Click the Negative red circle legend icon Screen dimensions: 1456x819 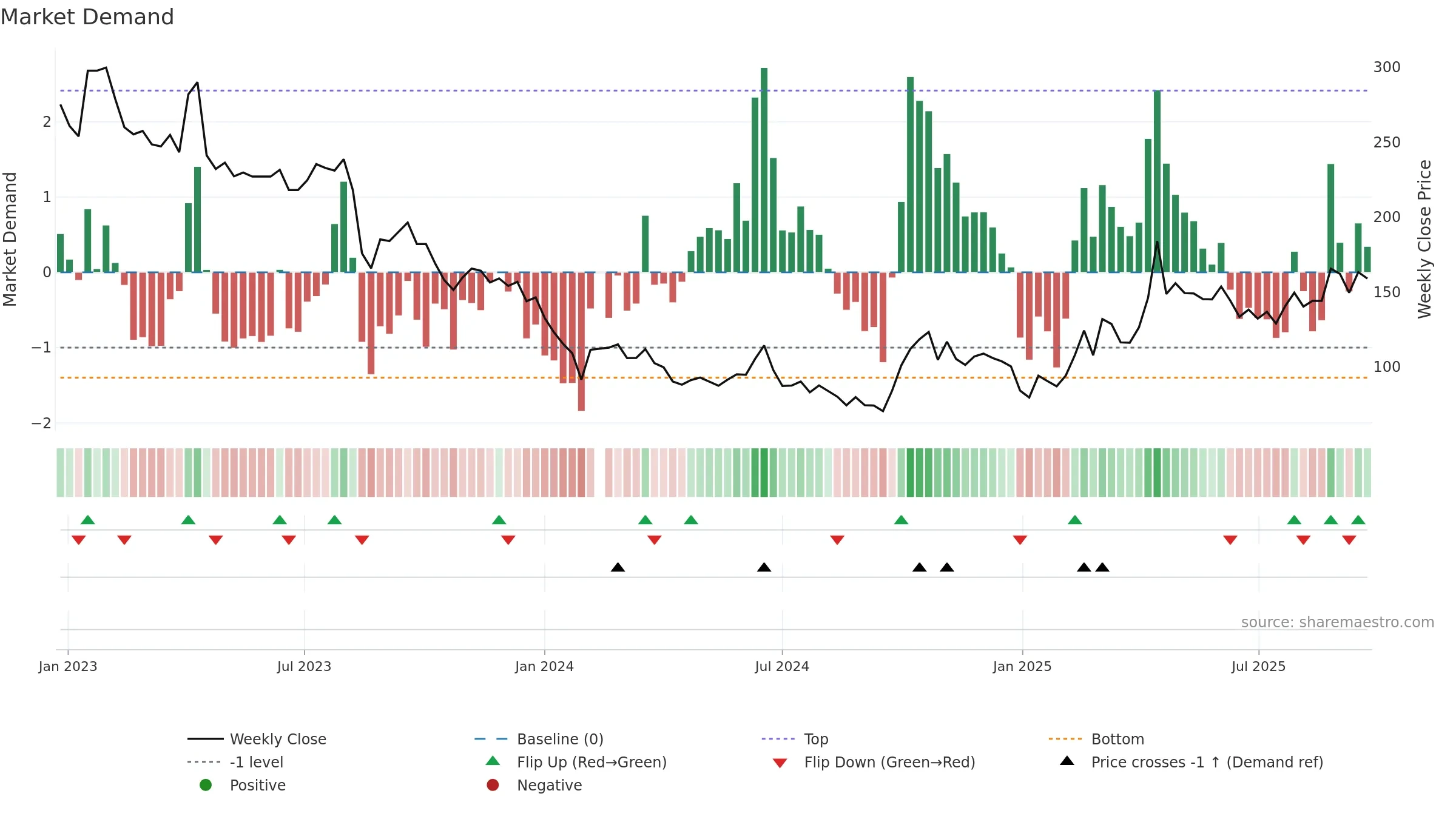tap(493, 785)
